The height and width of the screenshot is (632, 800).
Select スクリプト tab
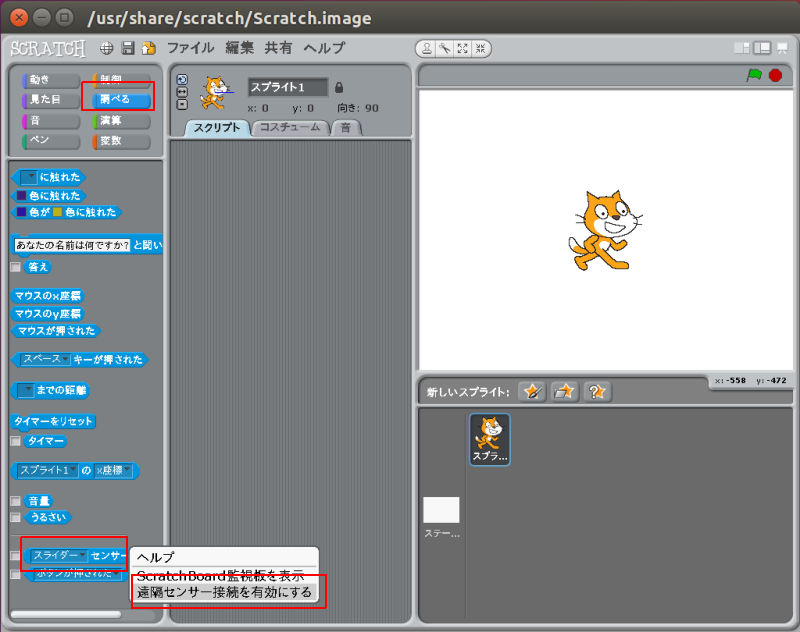click(x=217, y=128)
